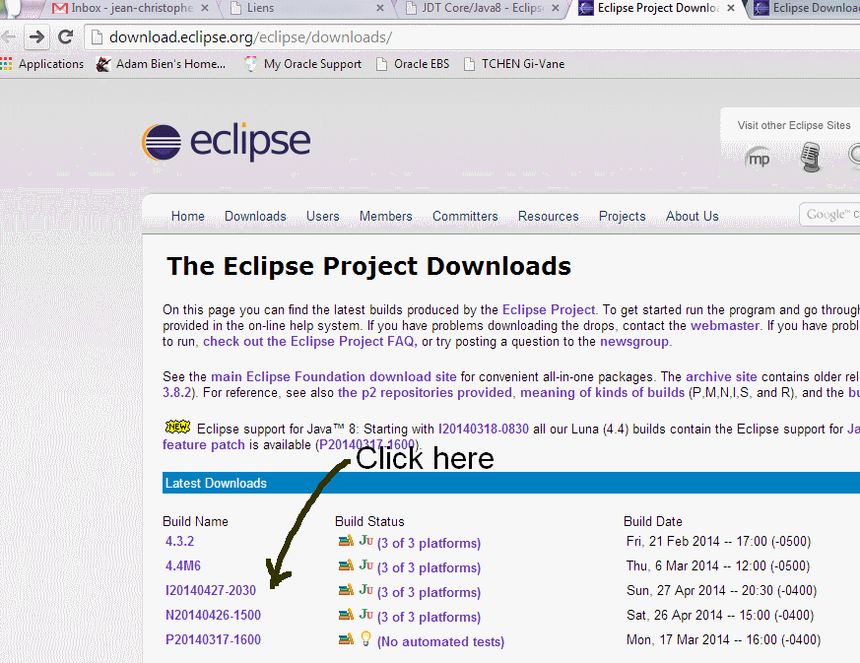This screenshot has width=860, height=663.
Task: Reload the page with refresh icon
Action: click(x=66, y=37)
